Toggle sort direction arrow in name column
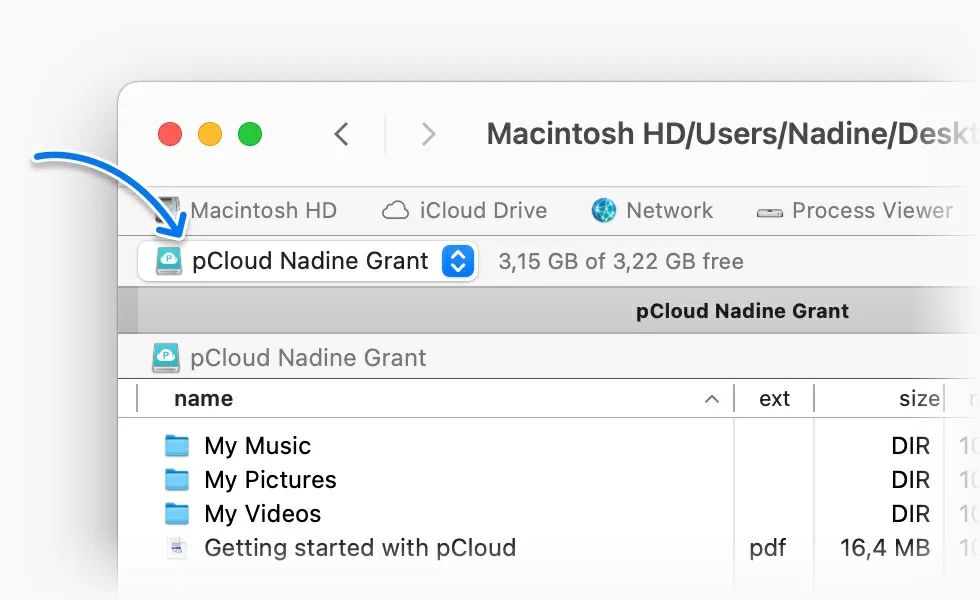The width and height of the screenshot is (980, 600). coord(712,399)
